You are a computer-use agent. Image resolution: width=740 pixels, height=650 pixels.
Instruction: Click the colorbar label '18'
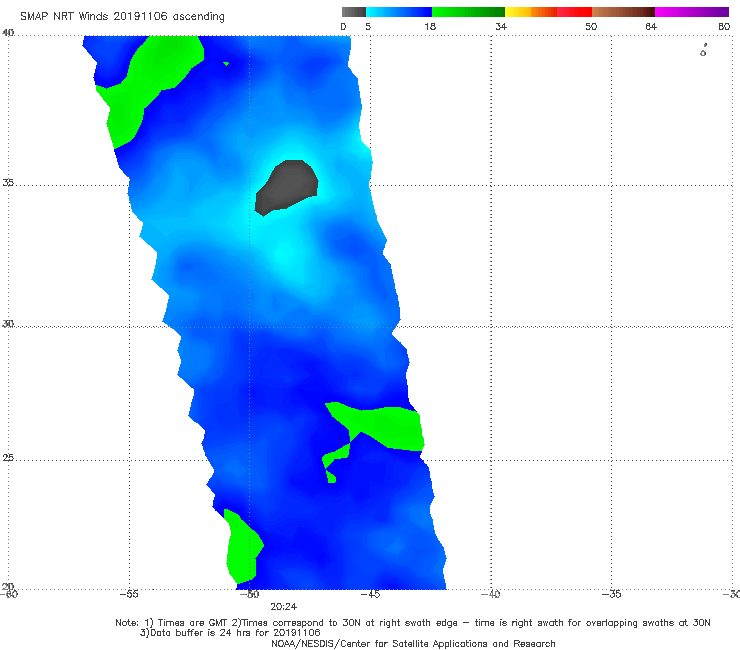pos(430,26)
